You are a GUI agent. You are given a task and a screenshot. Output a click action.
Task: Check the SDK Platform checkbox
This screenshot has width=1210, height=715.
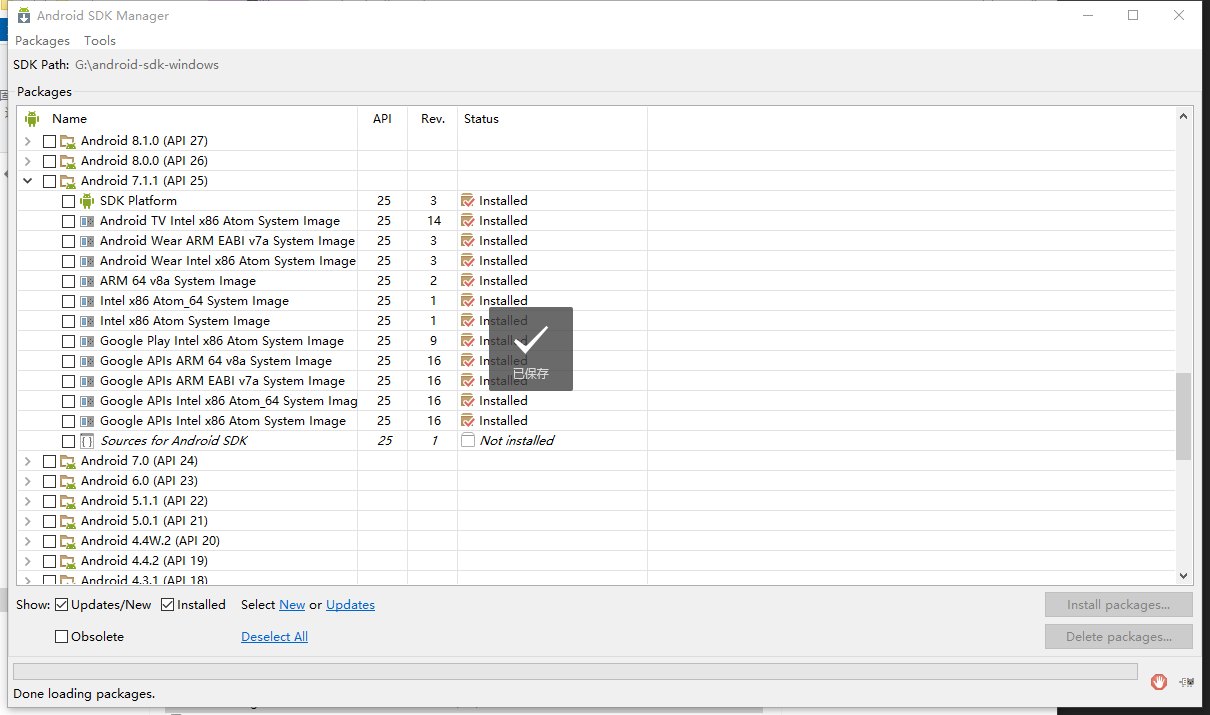click(68, 201)
